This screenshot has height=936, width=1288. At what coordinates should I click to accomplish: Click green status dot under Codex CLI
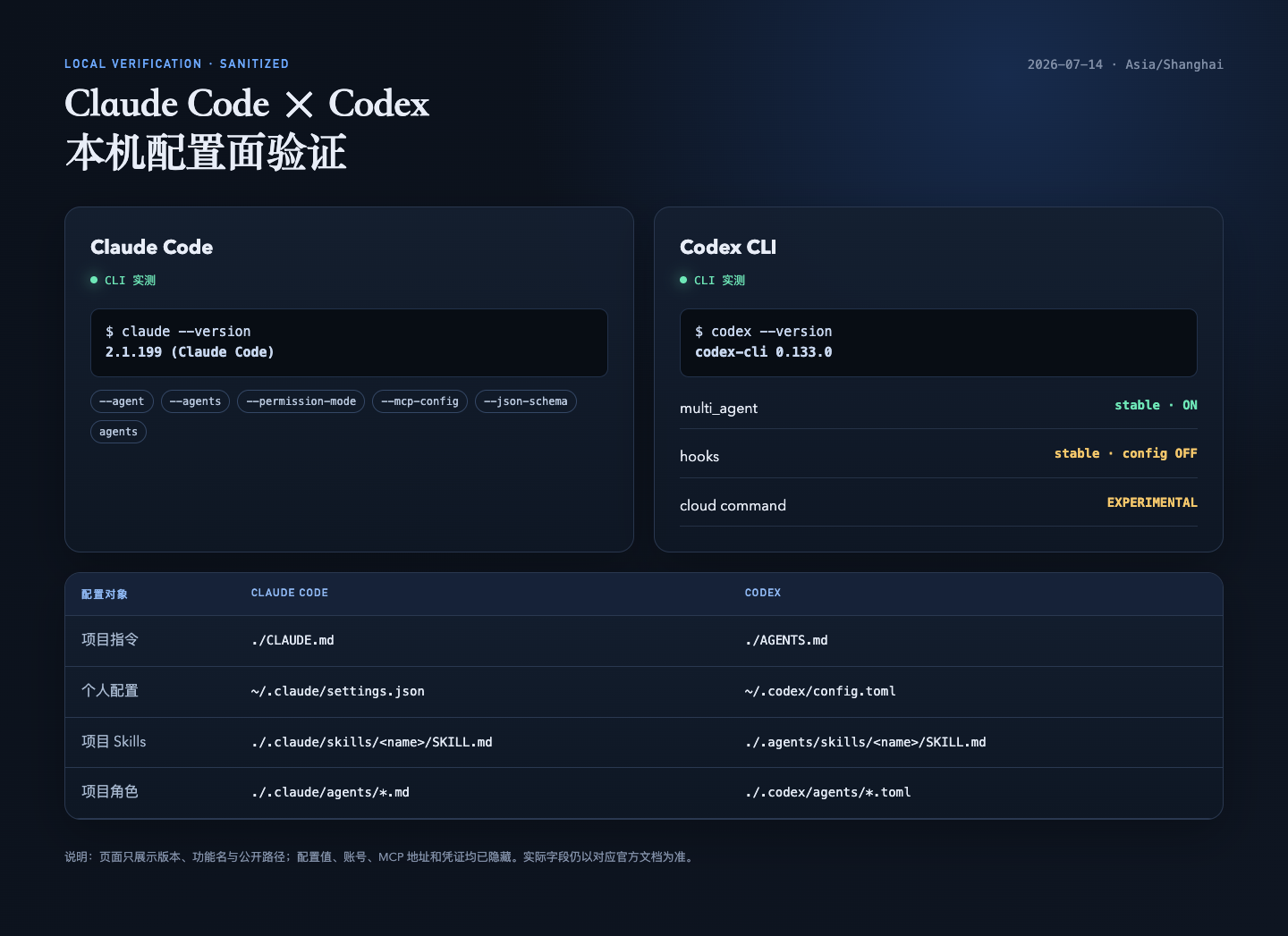[683, 280]
